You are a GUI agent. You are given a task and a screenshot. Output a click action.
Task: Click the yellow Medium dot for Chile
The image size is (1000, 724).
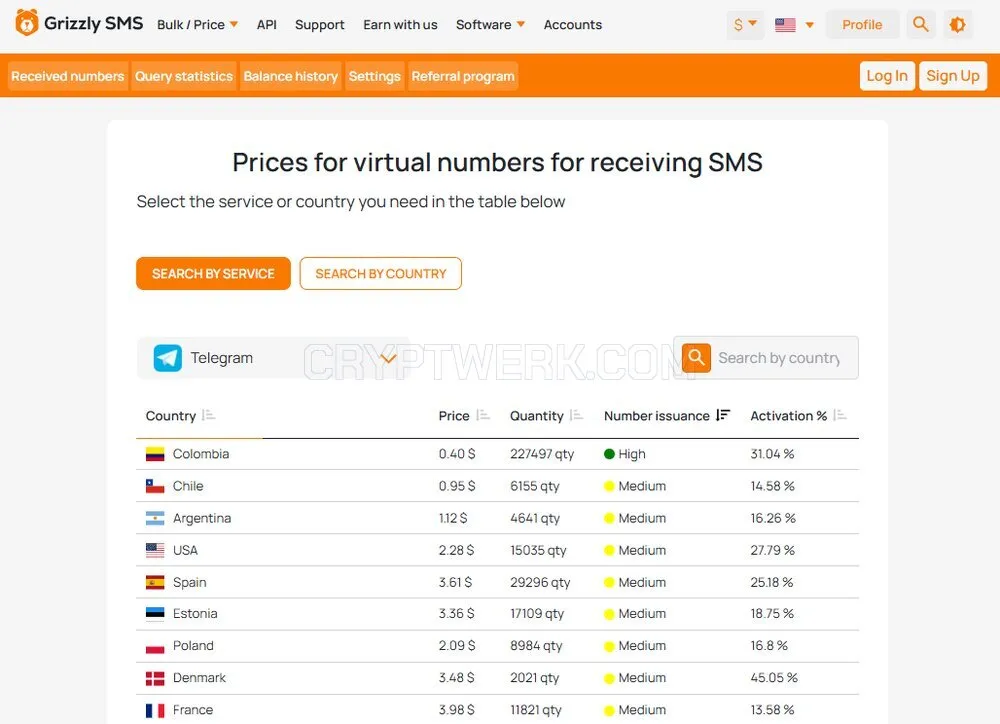pyautogui.click(x=609, y=486)
